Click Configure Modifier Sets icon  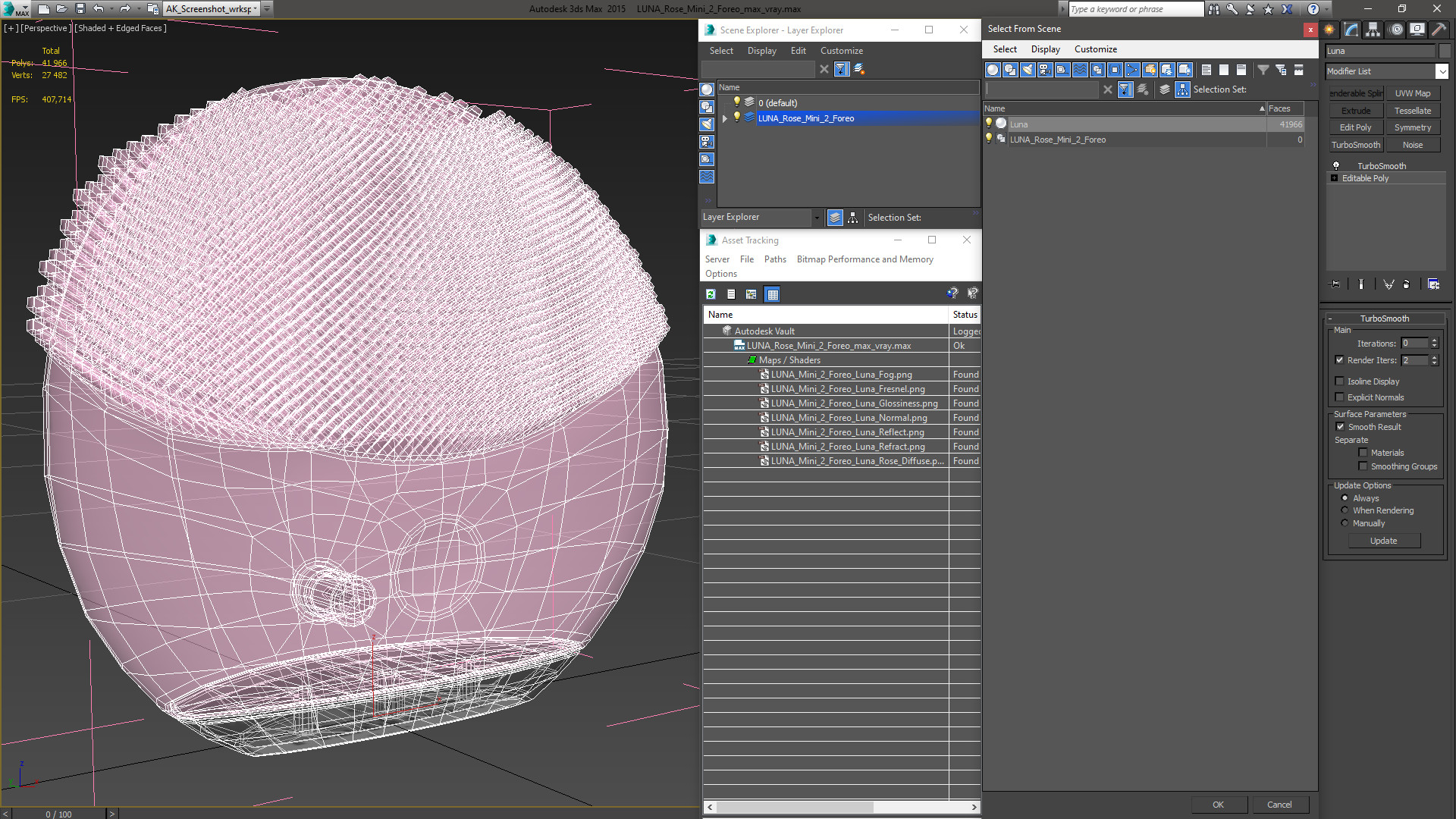tap(1433, 284)
